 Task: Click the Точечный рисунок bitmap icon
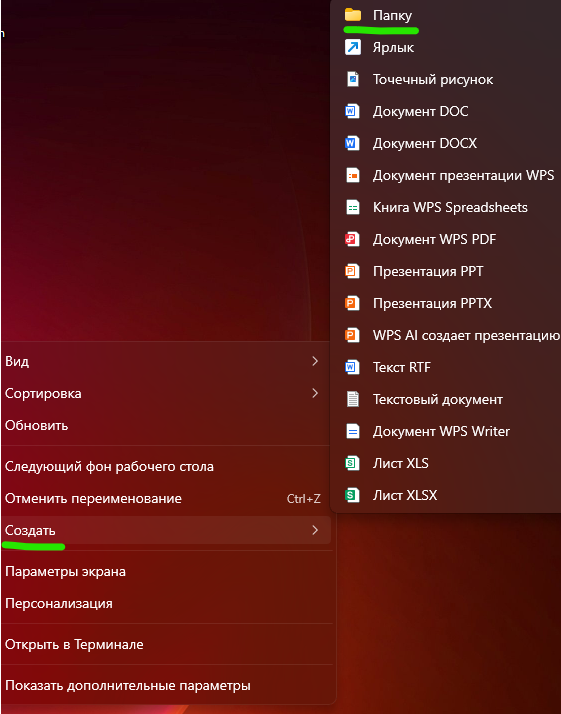(352, 79)
